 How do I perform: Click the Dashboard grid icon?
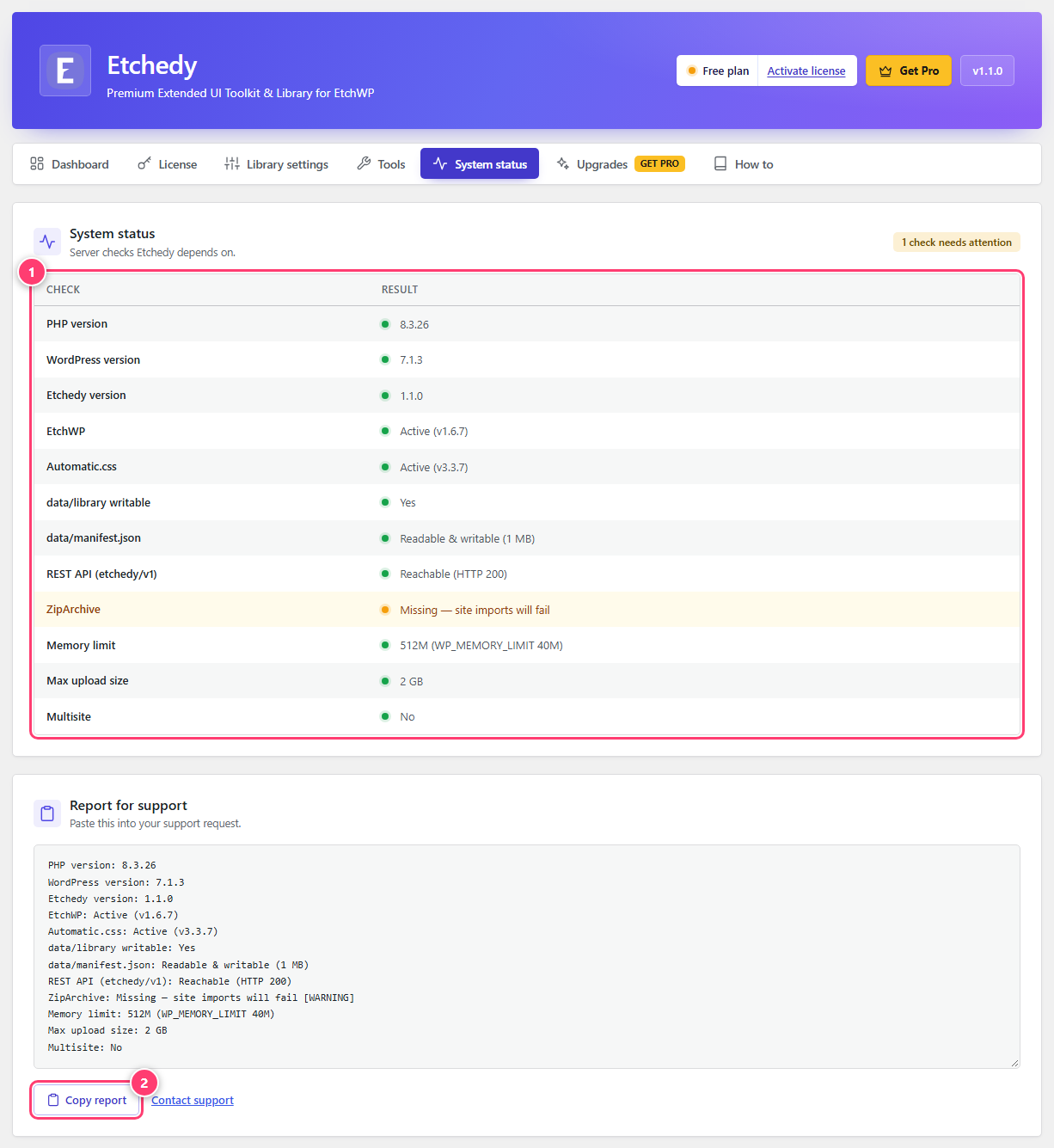click(x=37, y=163)
